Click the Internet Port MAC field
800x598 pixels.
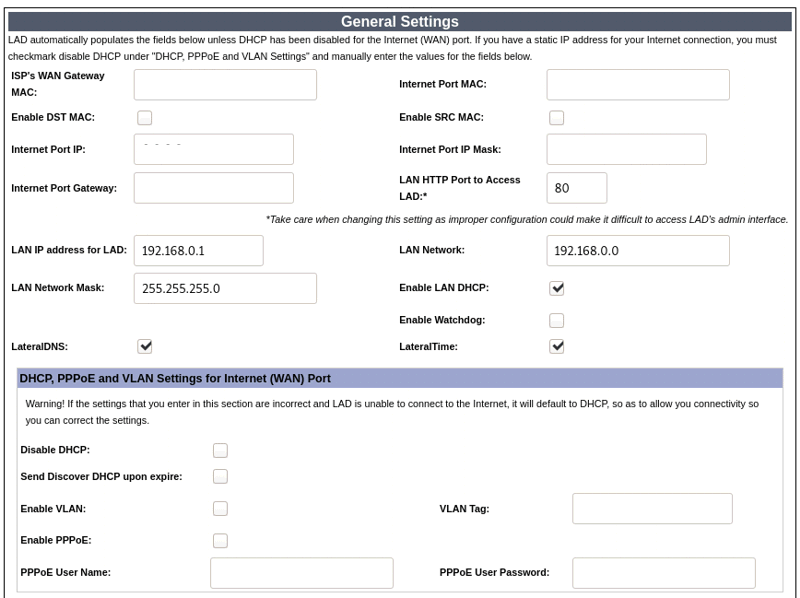click(x=638, y=85)
